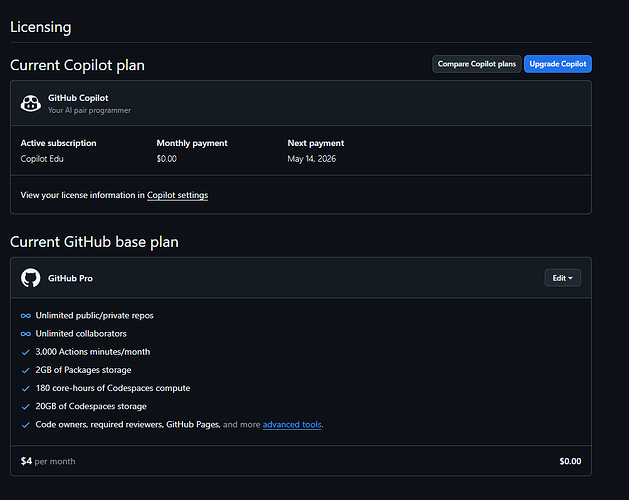Click checkmark beside 180 core-hours of Codespaces
This screenshot has height=500, width=629.
pyautogui.click(x=26, y=388)
